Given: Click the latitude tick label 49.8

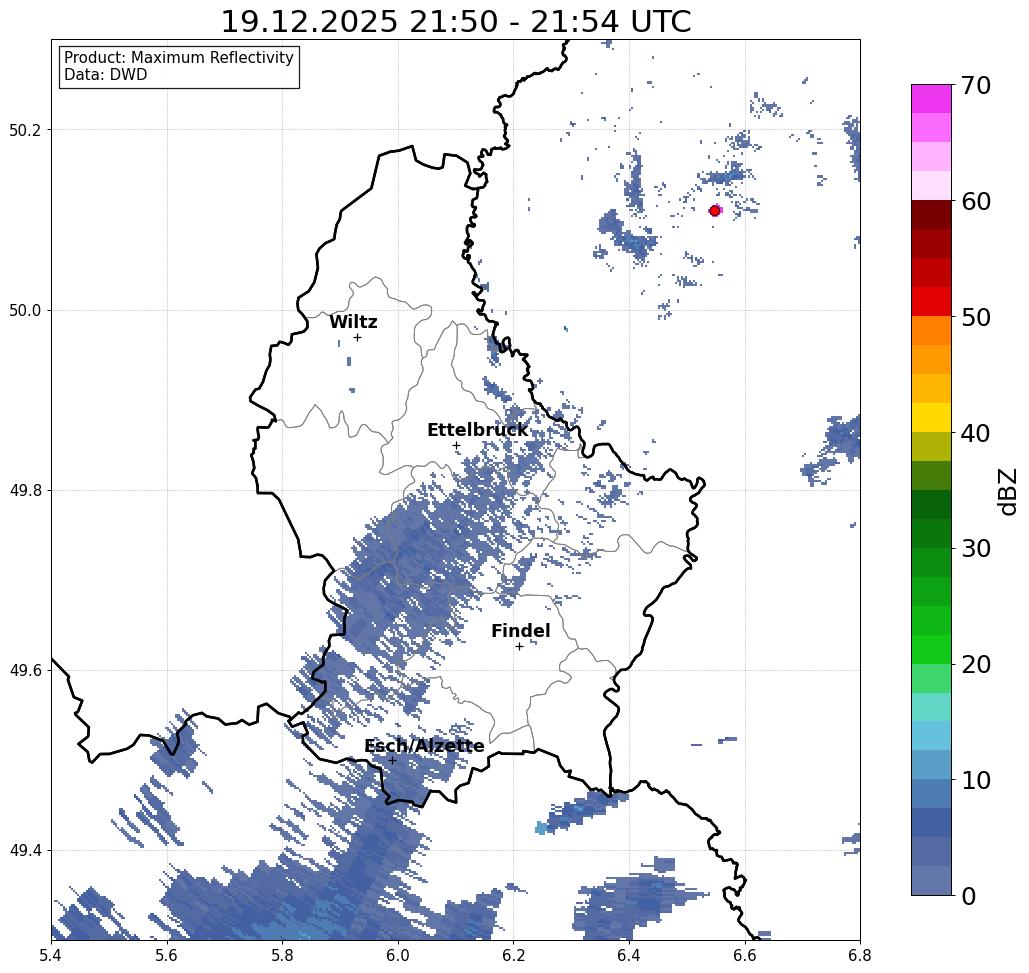Looking at the screenshot, I should click(25, 491).
